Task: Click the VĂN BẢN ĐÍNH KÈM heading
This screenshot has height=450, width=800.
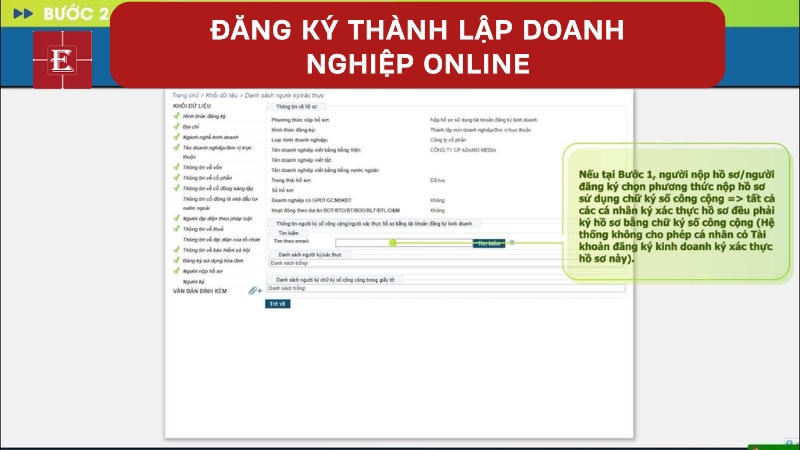Action: pos(199,291)
